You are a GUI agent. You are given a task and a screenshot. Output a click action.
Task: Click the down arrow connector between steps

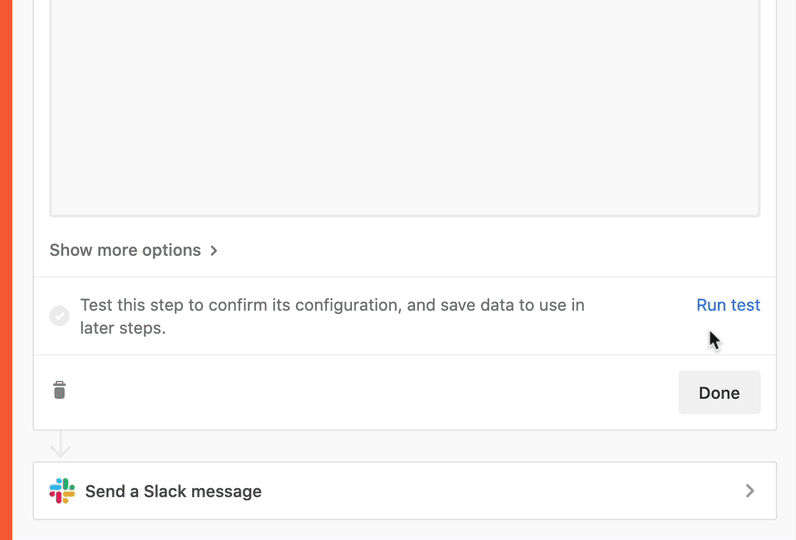click(x=60, y=444)
